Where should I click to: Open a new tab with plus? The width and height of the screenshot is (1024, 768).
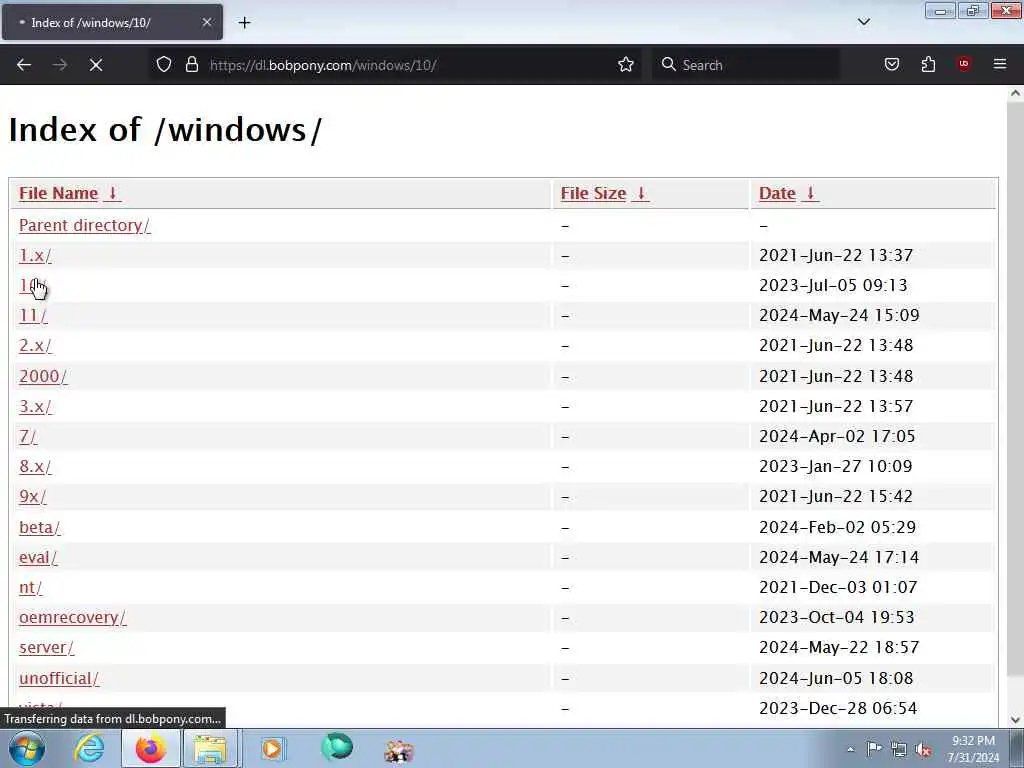244,22
